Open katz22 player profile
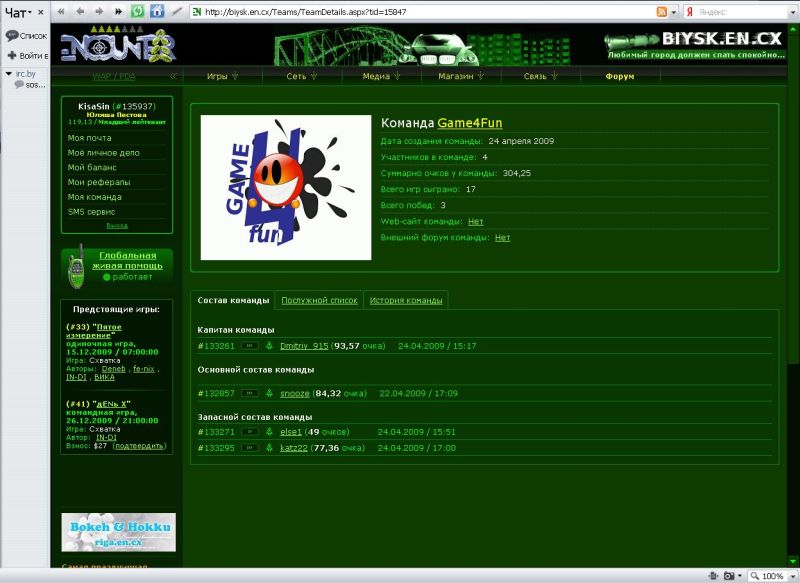Viewport: 800px width, 583px height. tap(294, 448)
